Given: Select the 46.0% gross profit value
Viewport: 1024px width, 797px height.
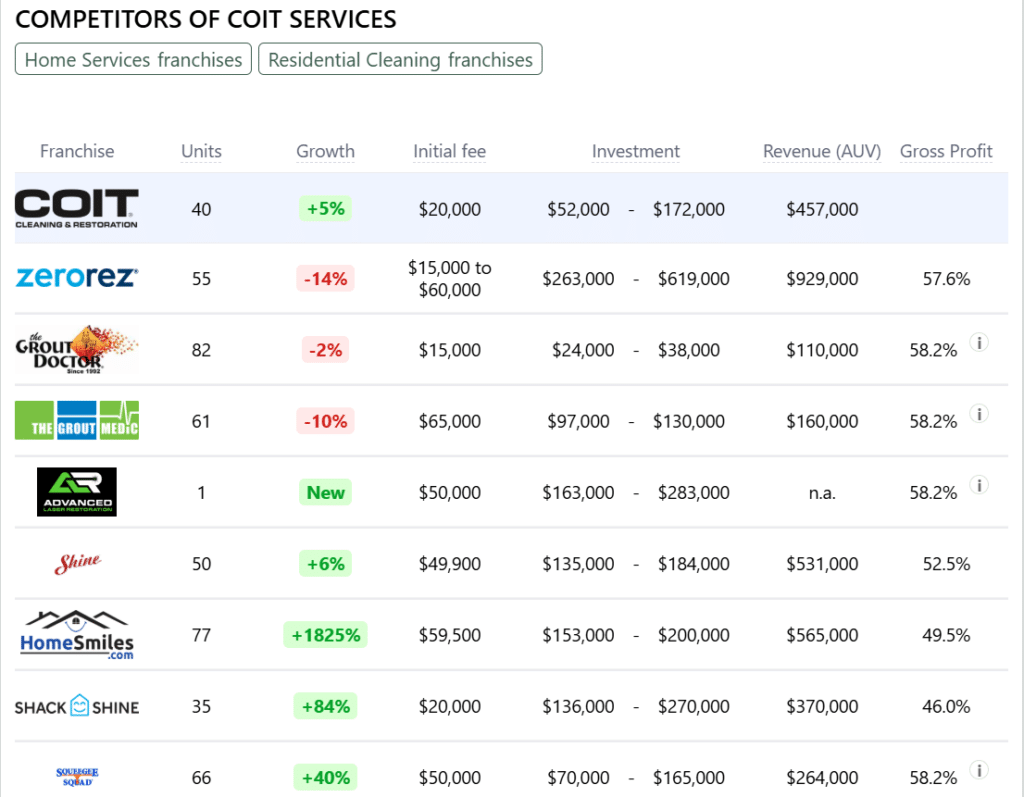Looking at the screenshot, I should coord(946,706).
